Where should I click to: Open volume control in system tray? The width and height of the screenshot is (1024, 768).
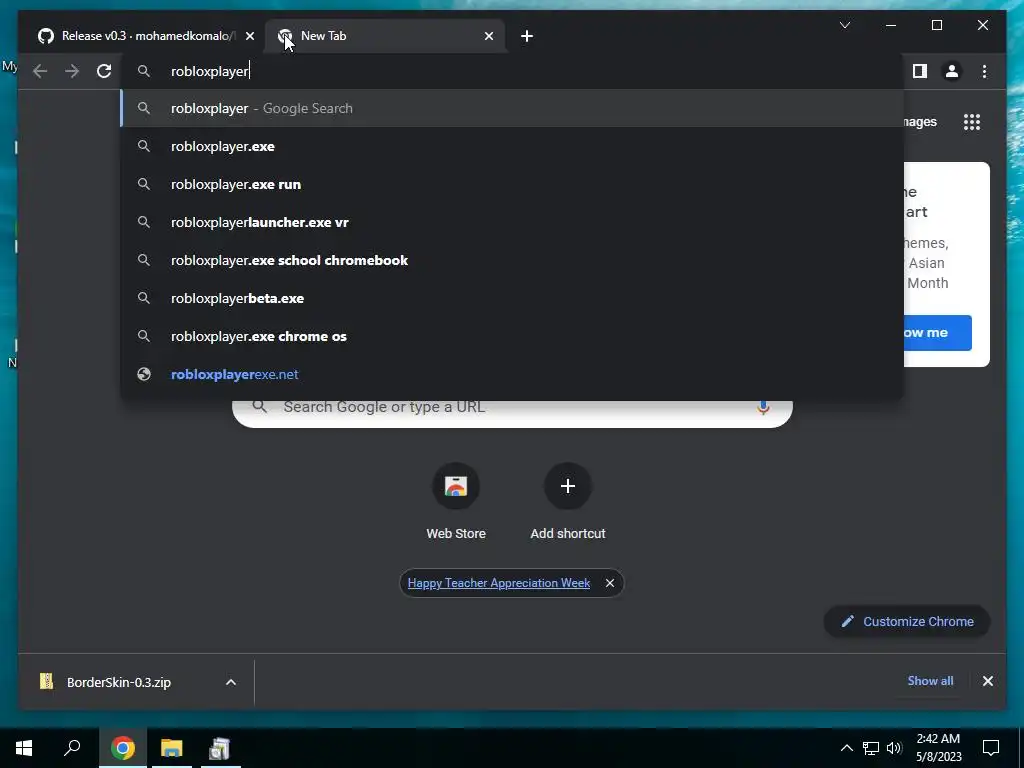point(894,748)
